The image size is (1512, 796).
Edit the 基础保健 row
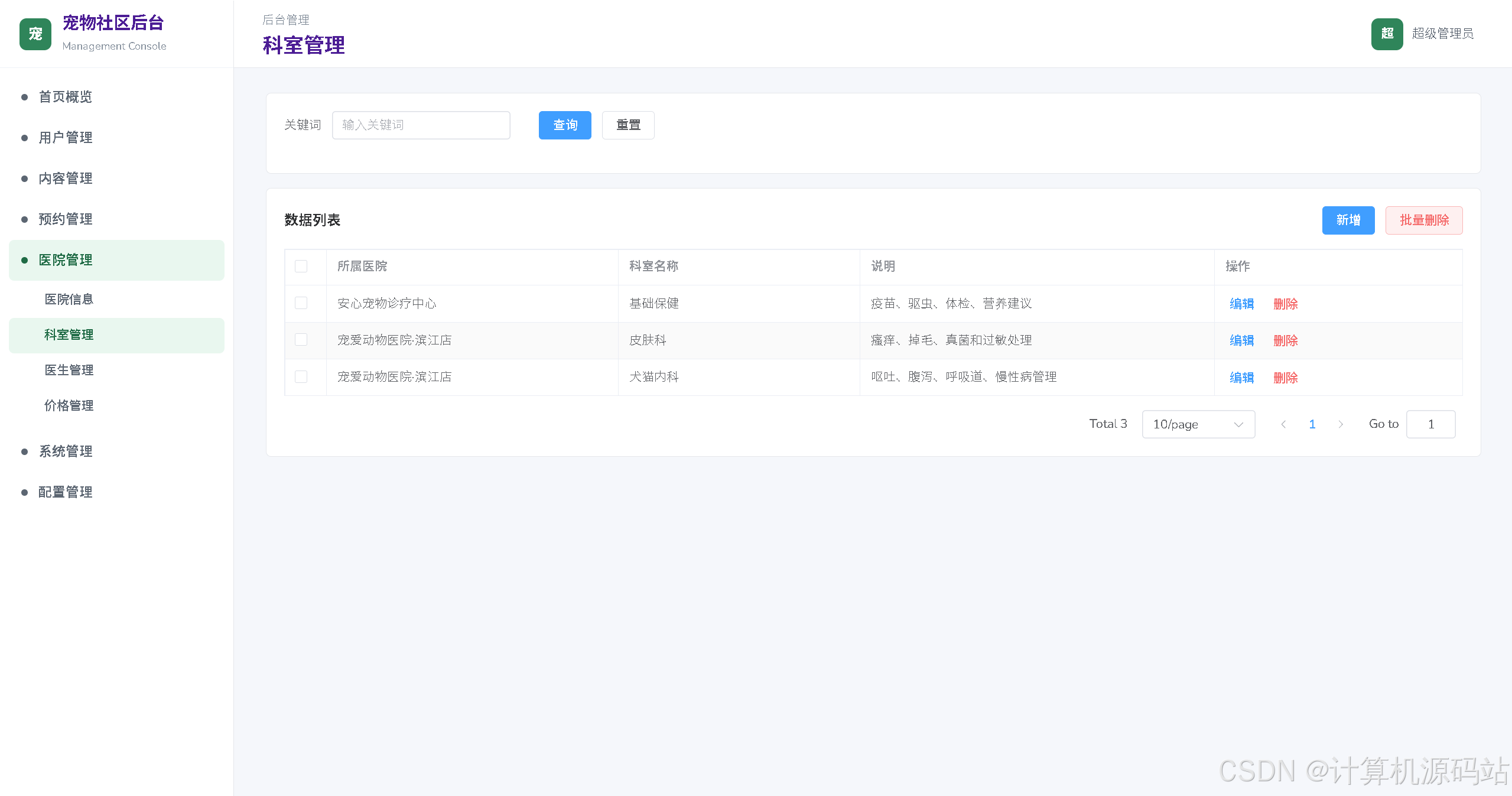click(x=1241, y=304)
